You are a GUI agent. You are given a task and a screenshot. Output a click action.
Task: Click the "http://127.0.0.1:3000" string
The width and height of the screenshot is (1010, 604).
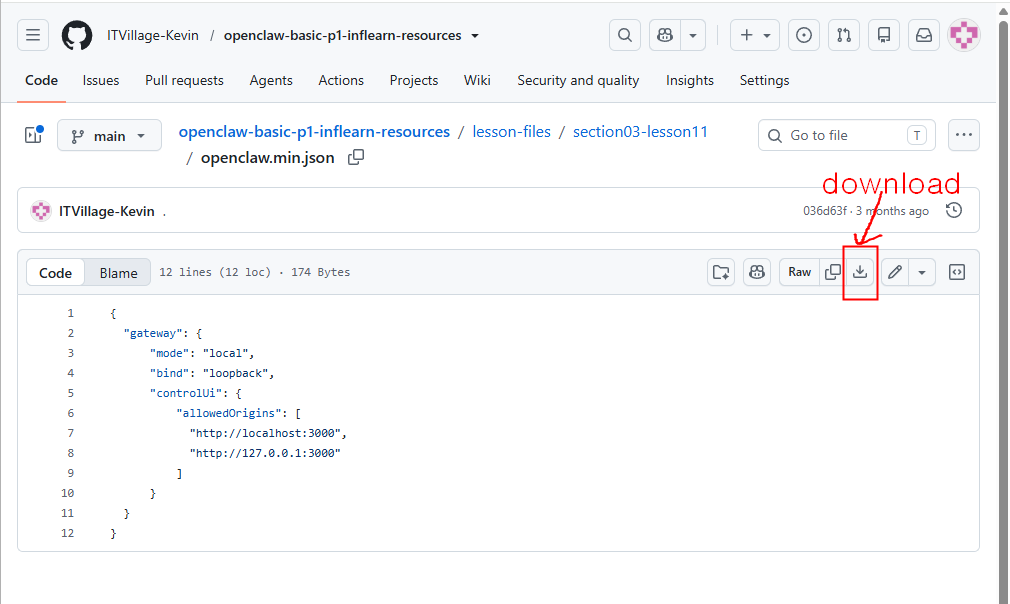pyautogui.click(x=265, y=453)
